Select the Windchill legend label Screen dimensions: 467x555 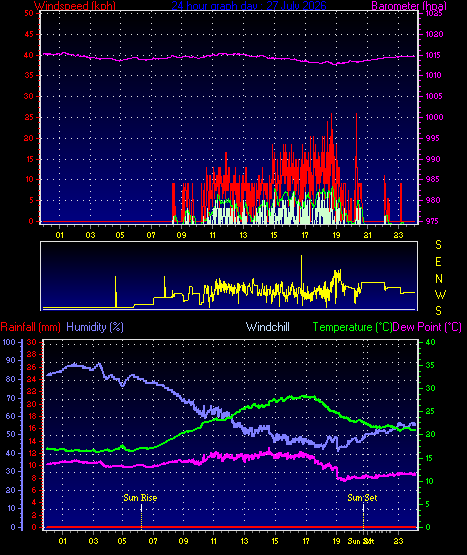tap(268, 327)
